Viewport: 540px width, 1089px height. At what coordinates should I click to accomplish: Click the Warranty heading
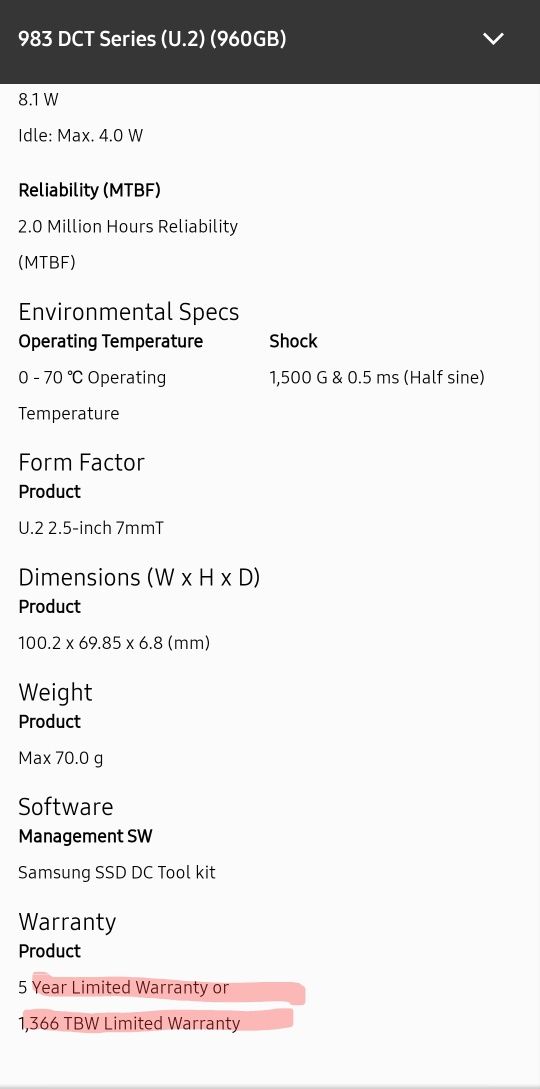(x=67, y=922)
